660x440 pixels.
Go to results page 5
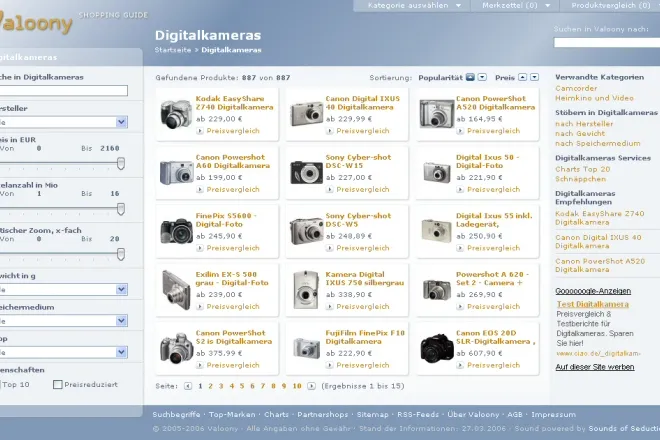click(x=242, y=386)
